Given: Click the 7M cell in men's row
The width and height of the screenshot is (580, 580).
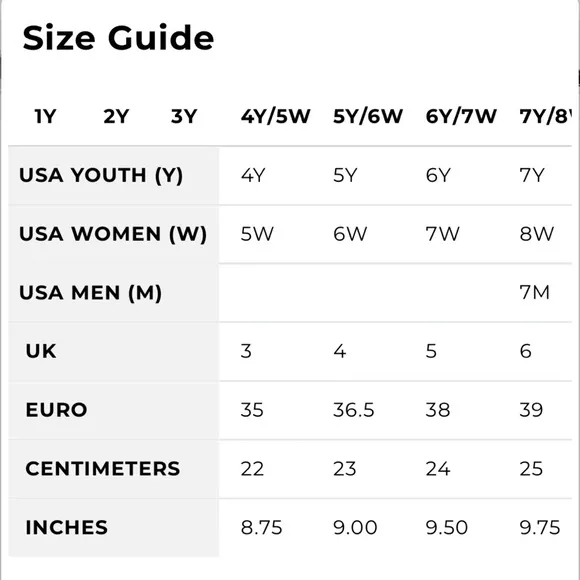Looking at the screenshot, I should [535, 293].
